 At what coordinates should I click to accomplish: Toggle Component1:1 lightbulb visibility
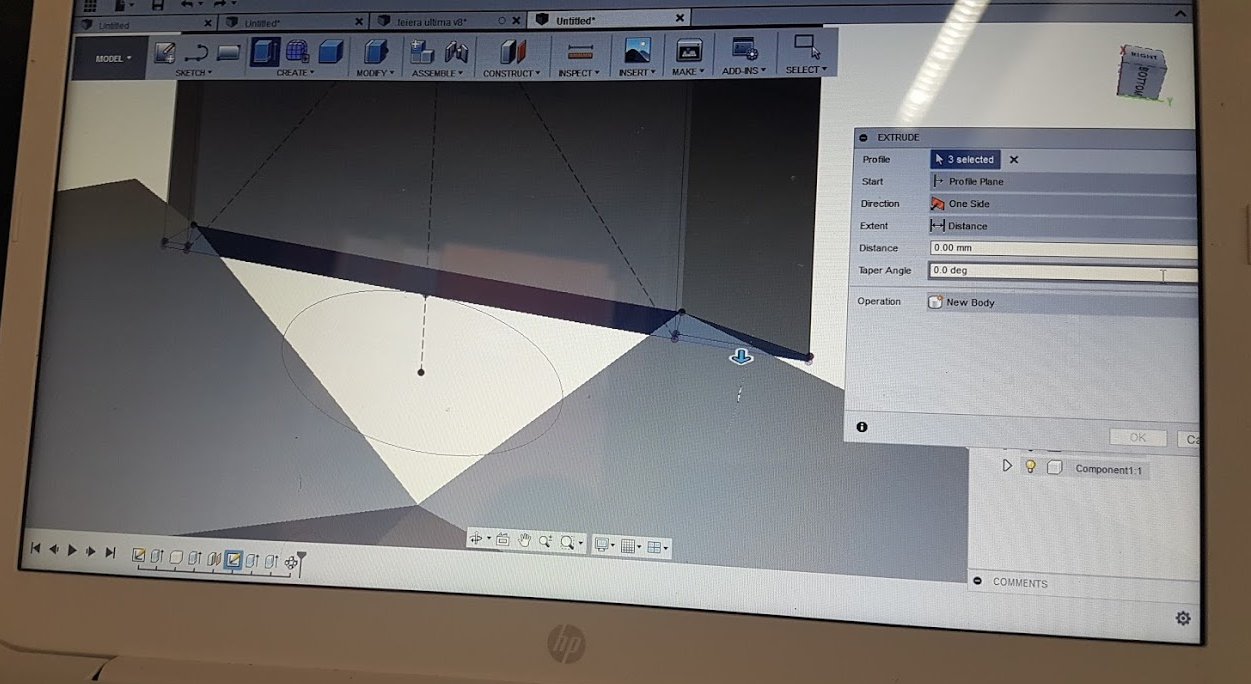pos(1030,466)
